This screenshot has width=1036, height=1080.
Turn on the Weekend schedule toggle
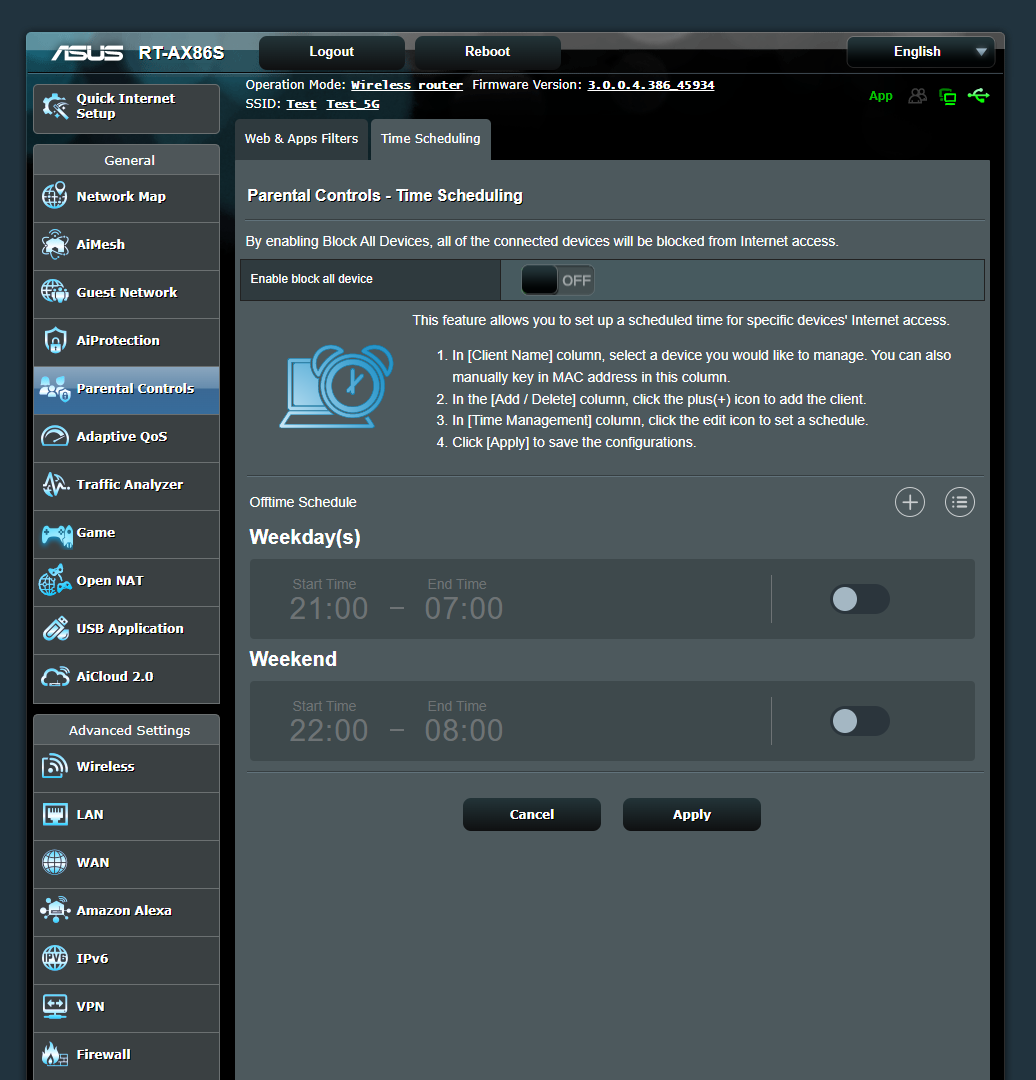[860, 721]
